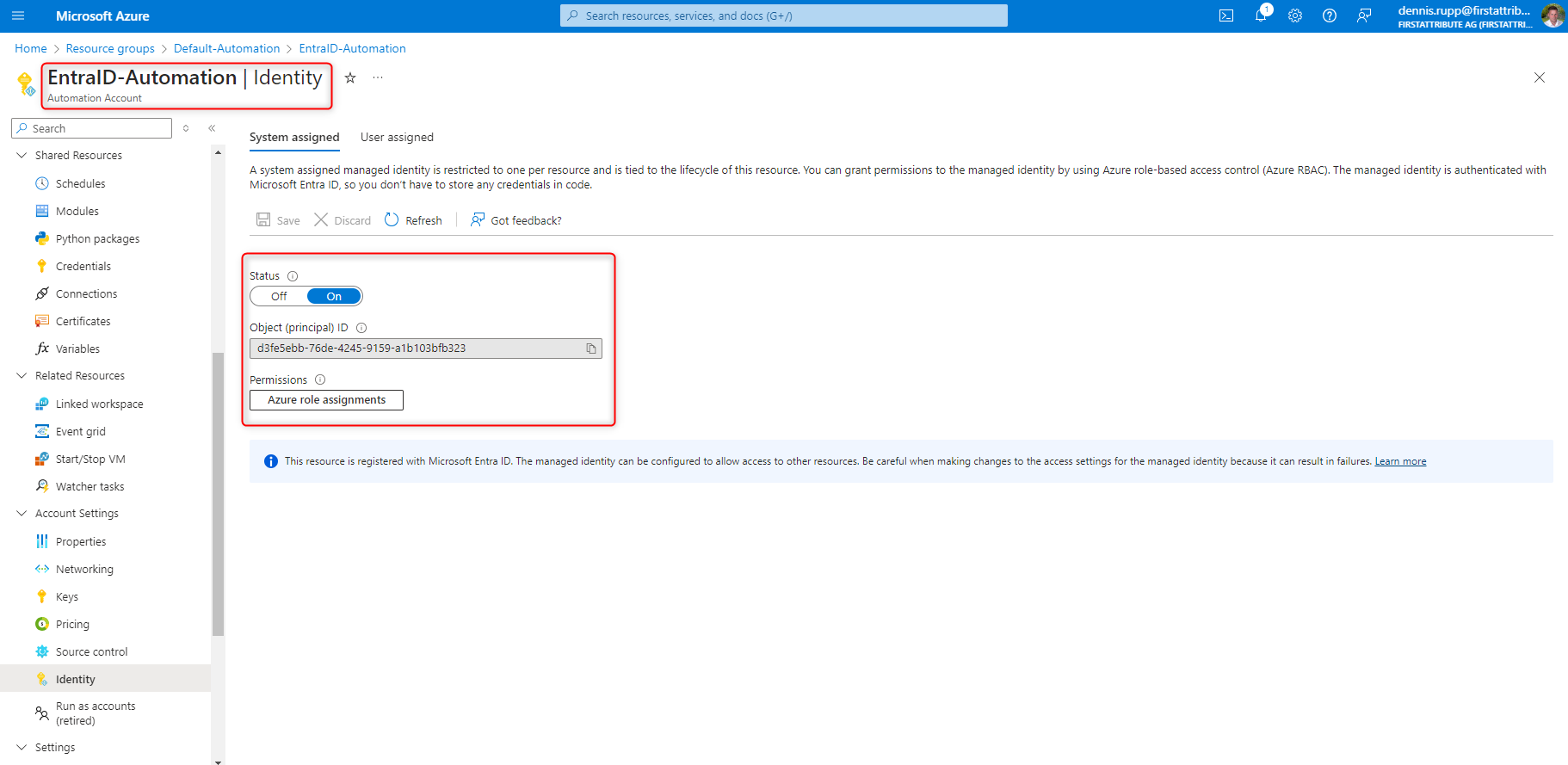
Task: Select Identity in the sidebar
Action: [105, 679]
